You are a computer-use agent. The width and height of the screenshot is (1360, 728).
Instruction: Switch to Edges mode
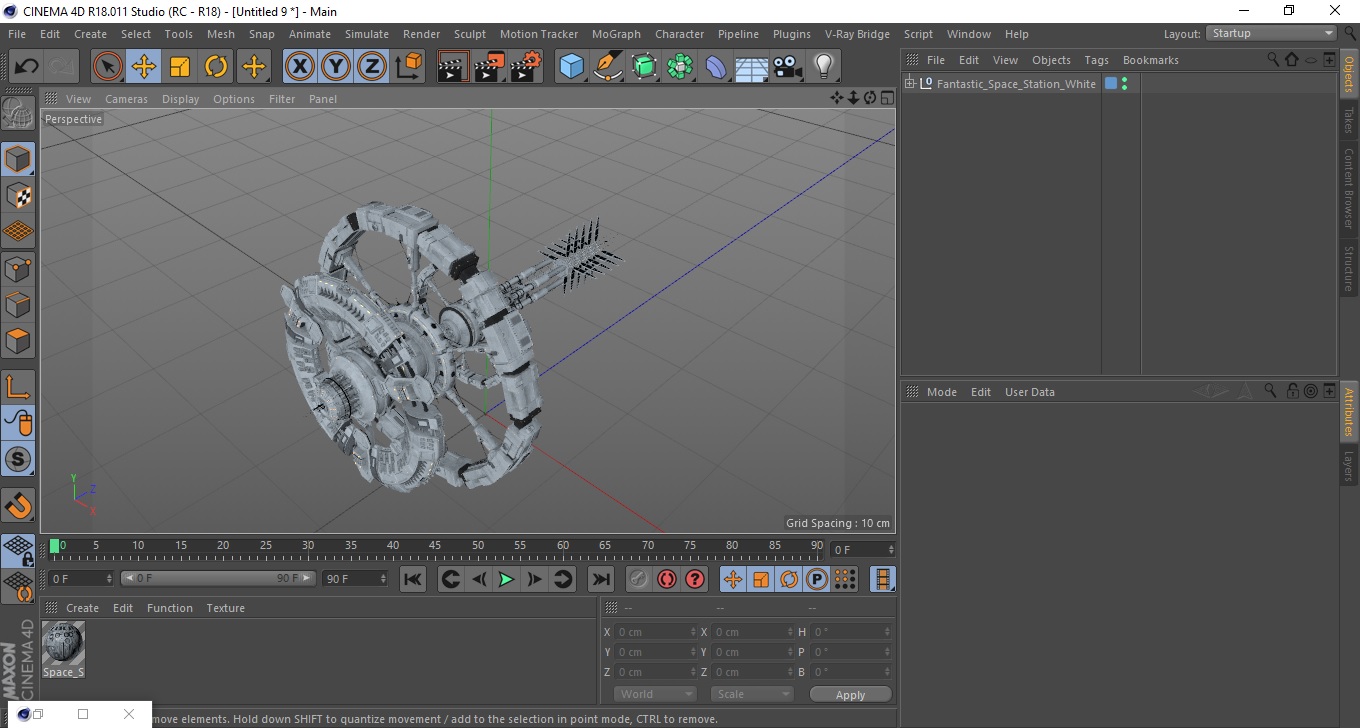pyautogui.click(x=18, y=304)
